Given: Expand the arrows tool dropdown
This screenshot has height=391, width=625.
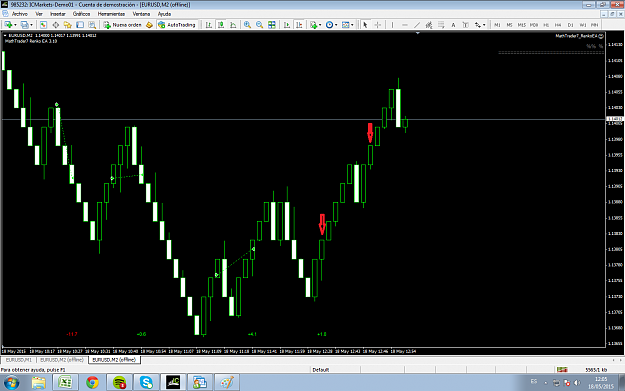Looking at the screenshot, I should (x=484, y=25).
